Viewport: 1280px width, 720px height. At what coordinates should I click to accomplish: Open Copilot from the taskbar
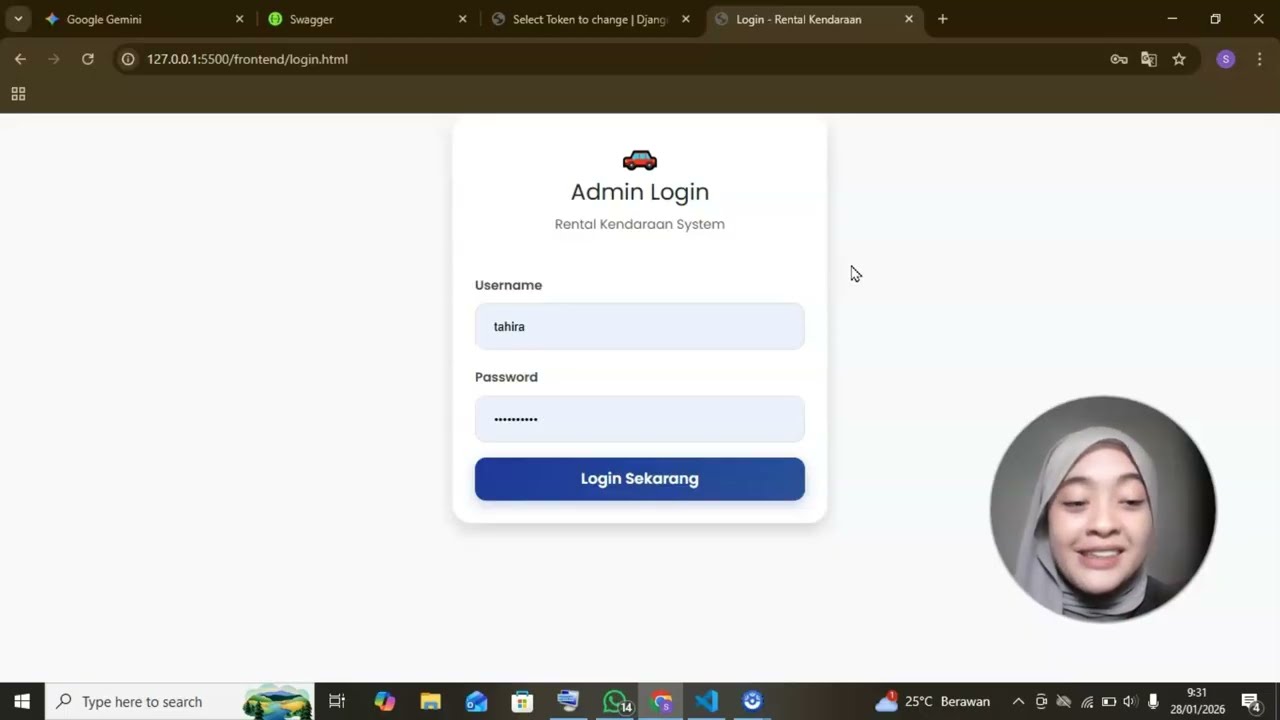click(385, 701)
